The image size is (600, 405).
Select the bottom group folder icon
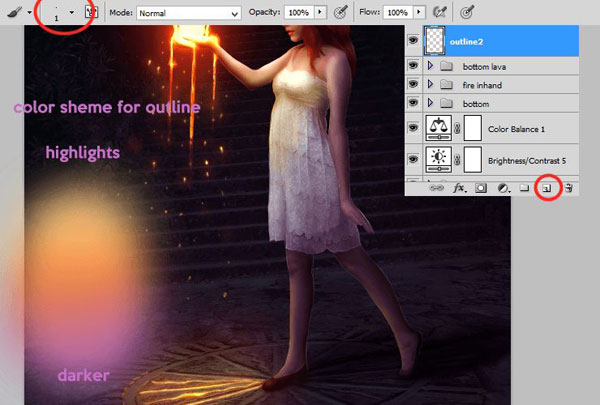[446, 103]
